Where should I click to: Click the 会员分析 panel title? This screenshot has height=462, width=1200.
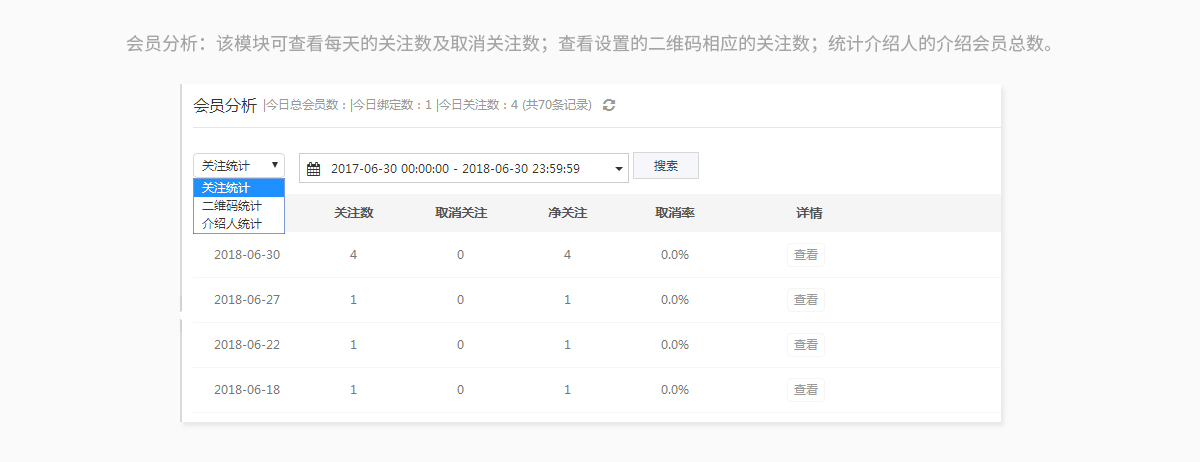click(x=225, y=105)
